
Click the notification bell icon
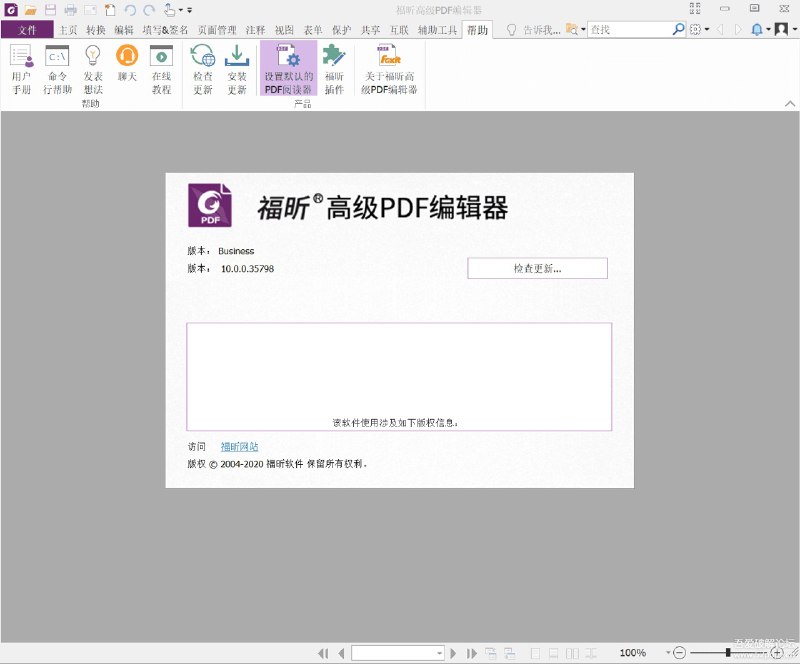tap(758, 30)
